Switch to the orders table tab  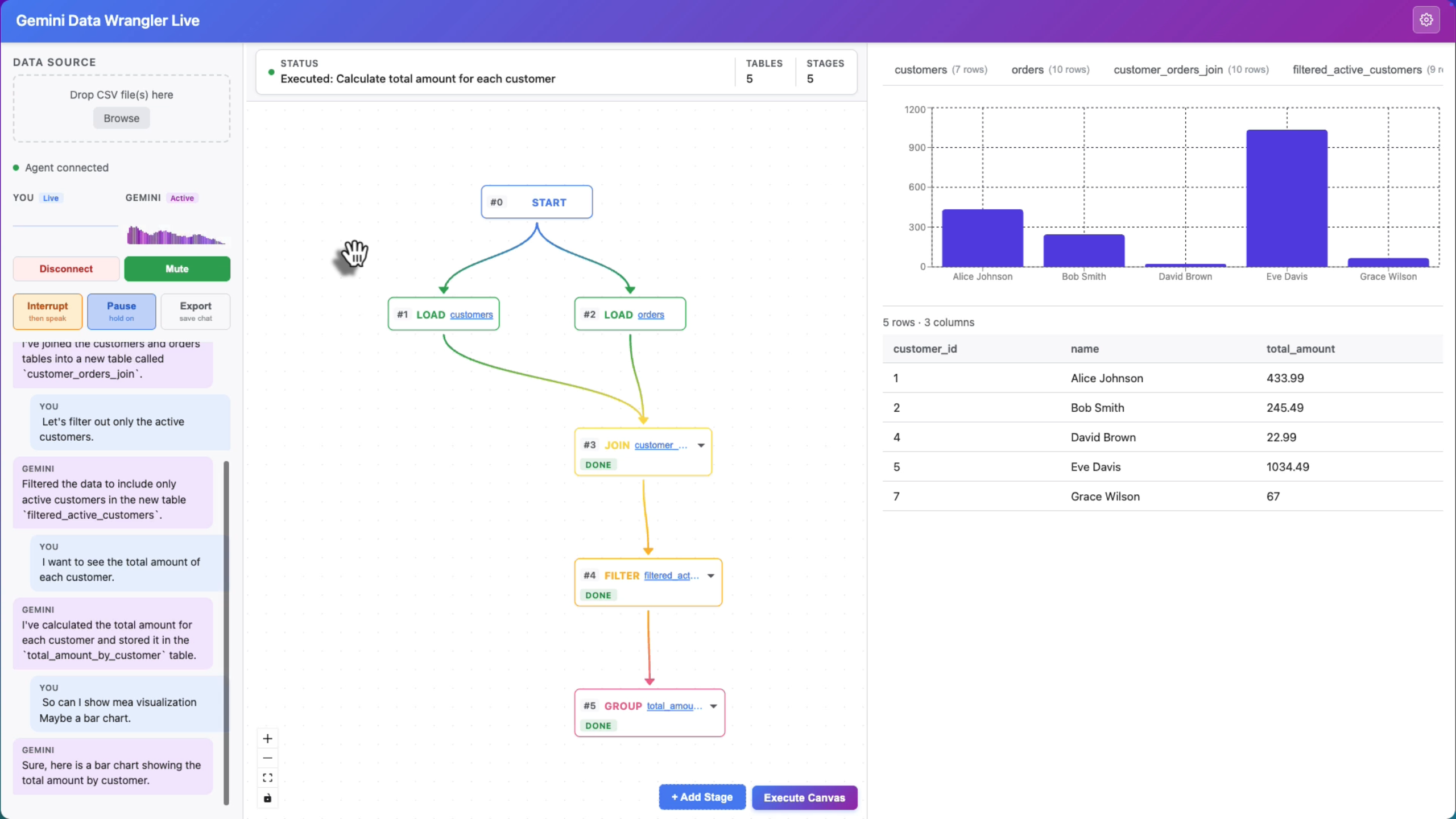tap(1049, 69)
